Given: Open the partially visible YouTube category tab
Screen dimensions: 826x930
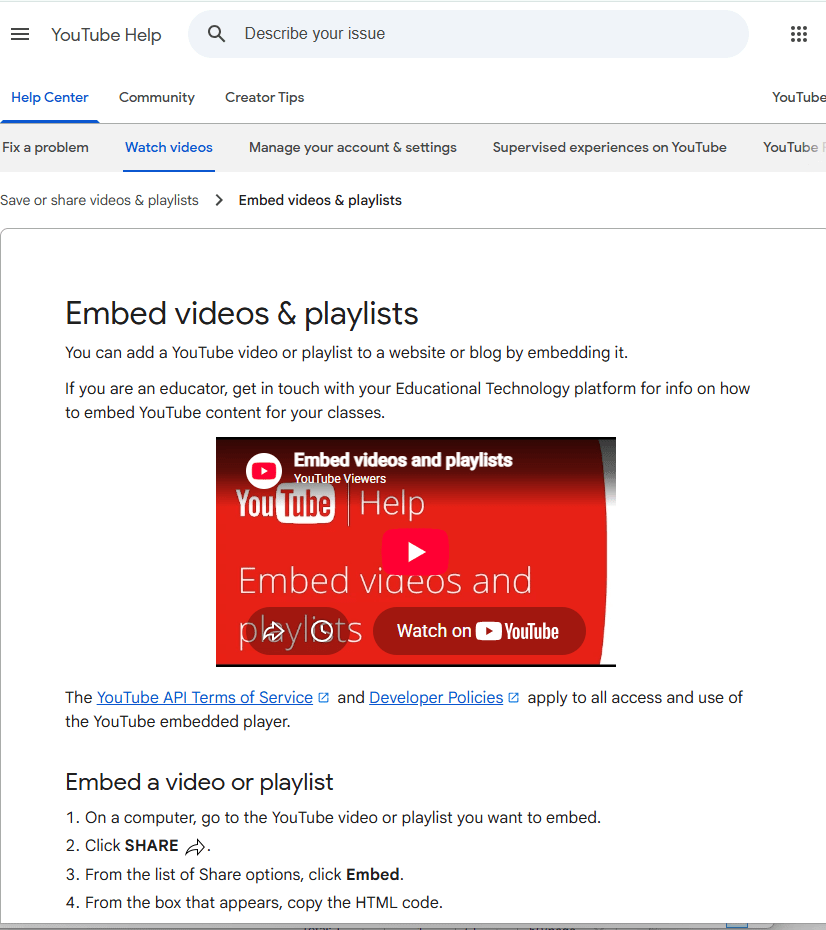Looking at the screenshot, I should [x=794, y=147].
